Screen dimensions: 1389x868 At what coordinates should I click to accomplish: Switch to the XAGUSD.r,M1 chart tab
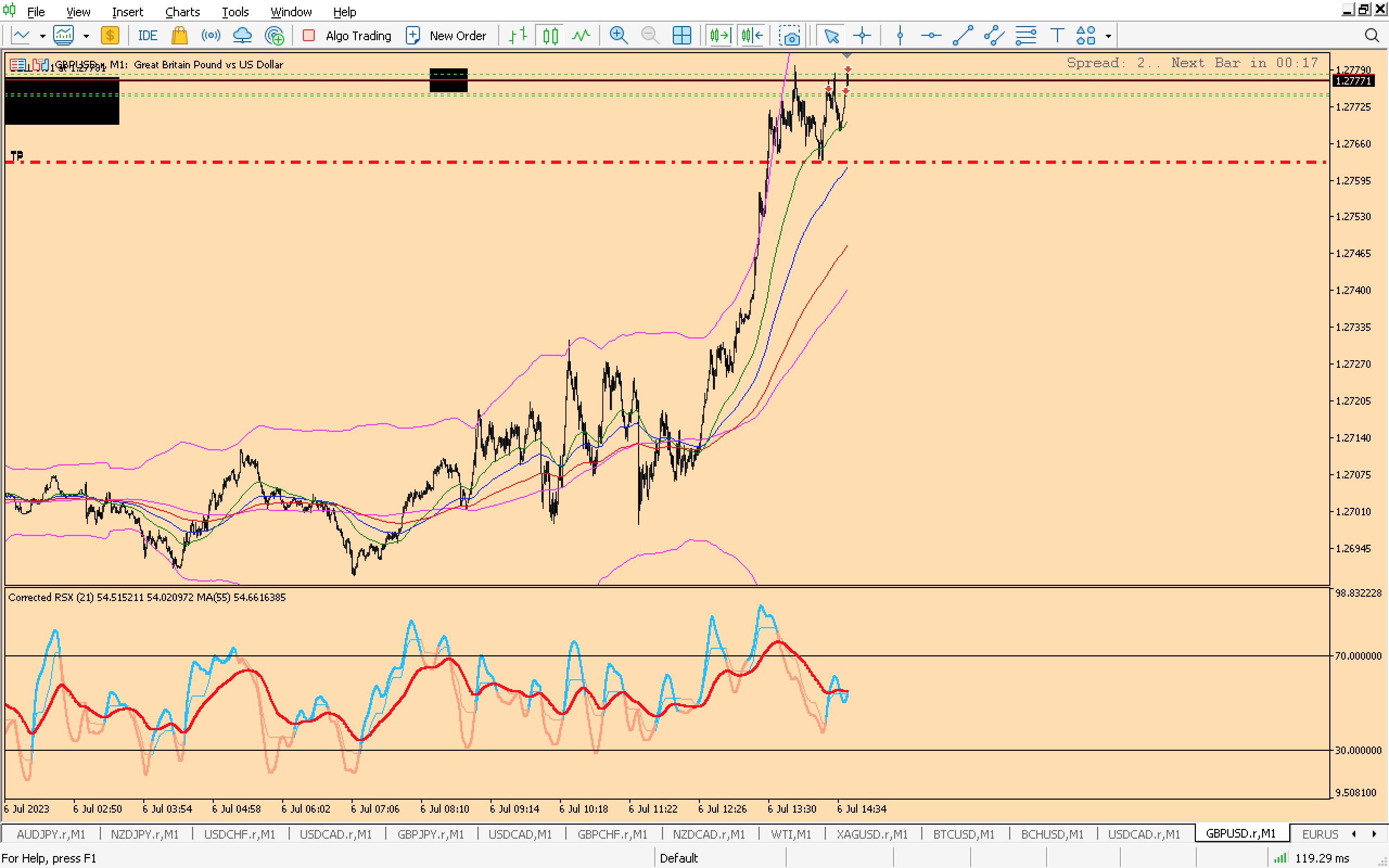[x=871, y=834]
